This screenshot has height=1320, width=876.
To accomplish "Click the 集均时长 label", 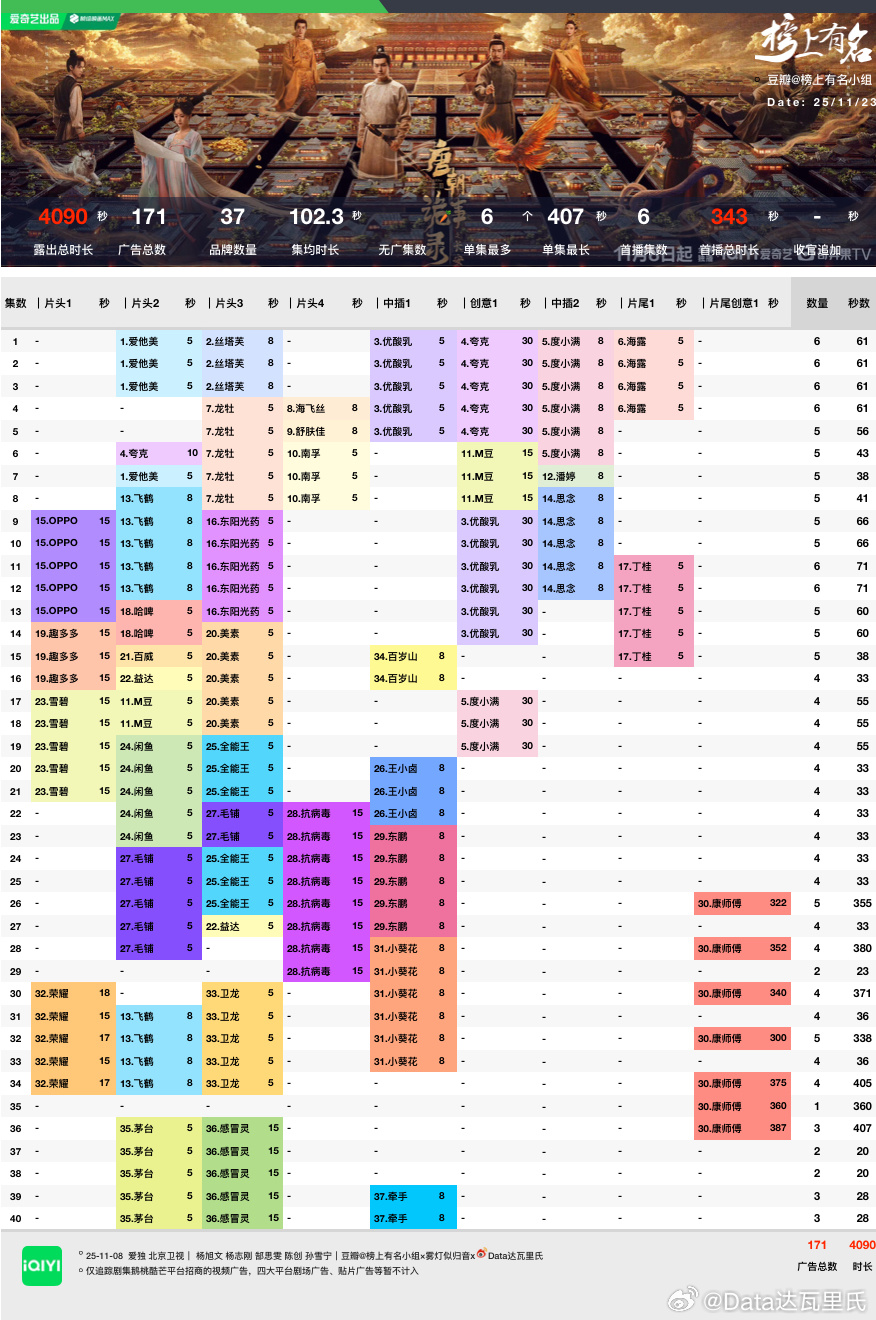I will click(x=315, y=250).
